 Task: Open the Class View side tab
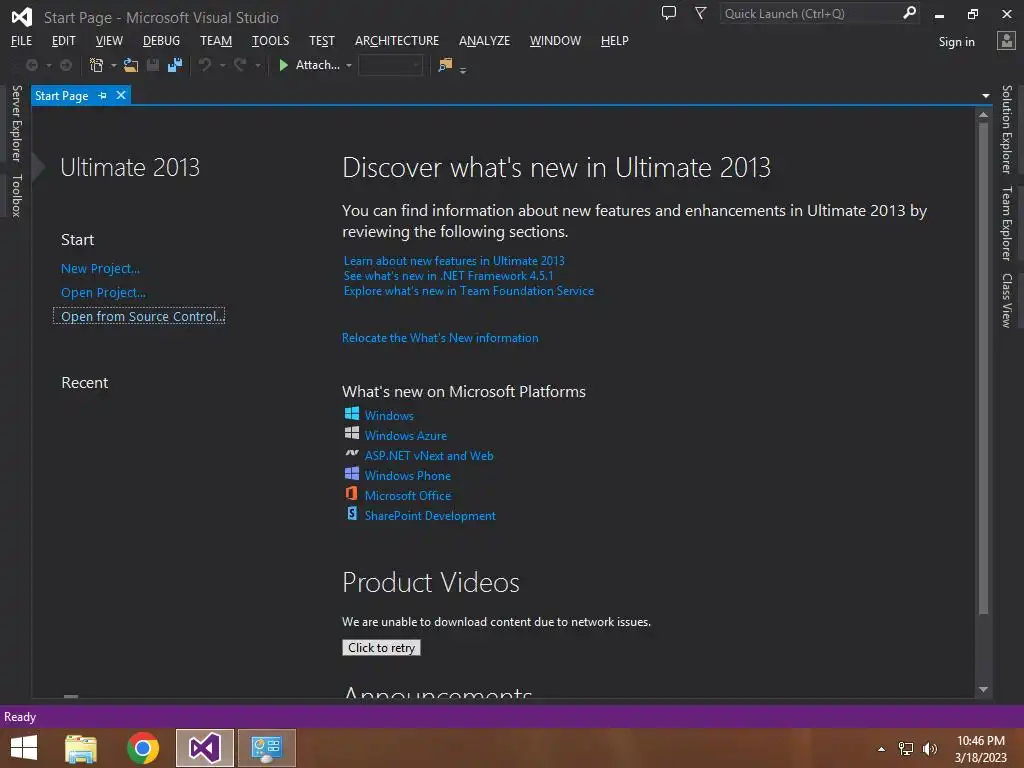1007,300
